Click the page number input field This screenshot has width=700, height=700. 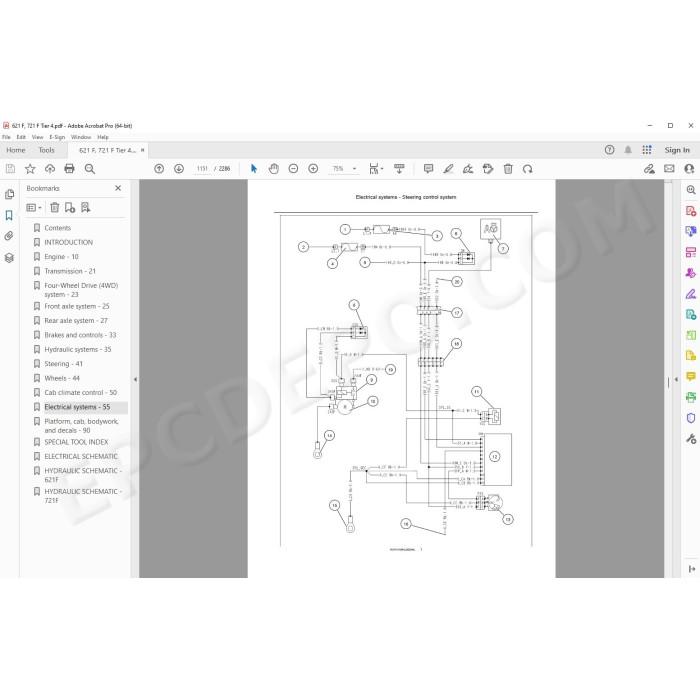(202, 169)
